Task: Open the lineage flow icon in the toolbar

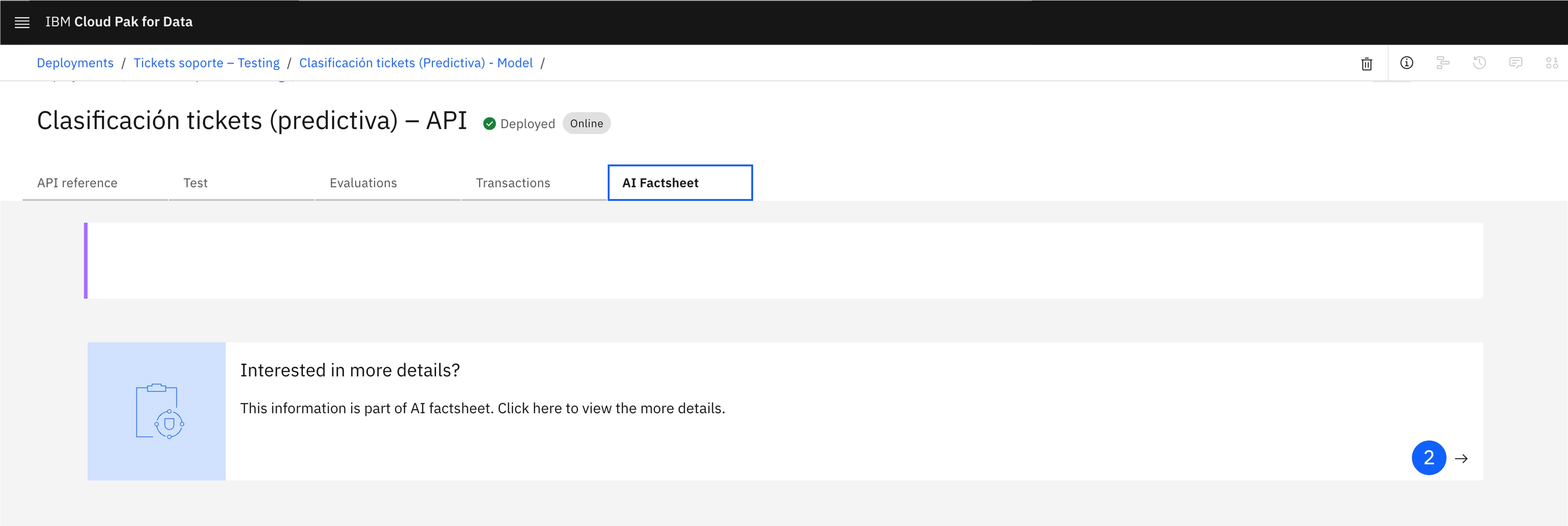Action: click(1443, 63)
